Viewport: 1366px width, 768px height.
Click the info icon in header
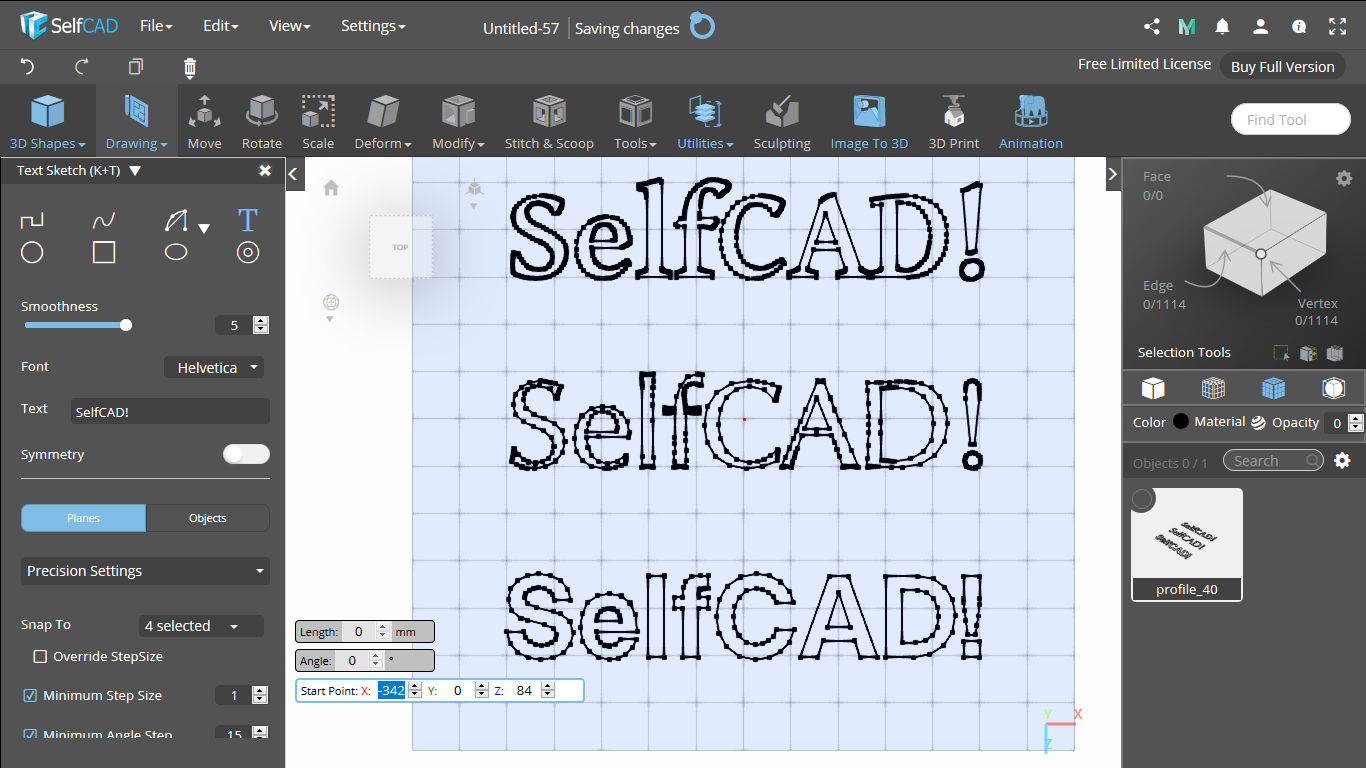(1299, 27)
